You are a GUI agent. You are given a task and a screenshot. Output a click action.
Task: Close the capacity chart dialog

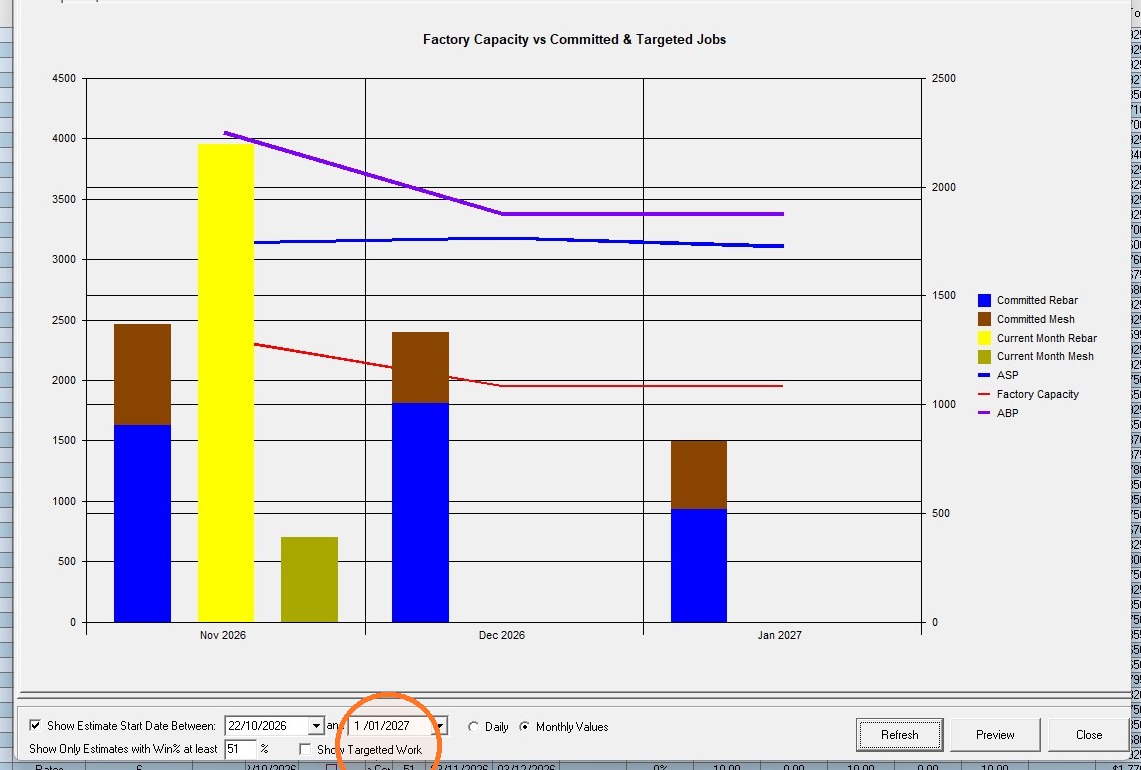(x=1089, y=734)
